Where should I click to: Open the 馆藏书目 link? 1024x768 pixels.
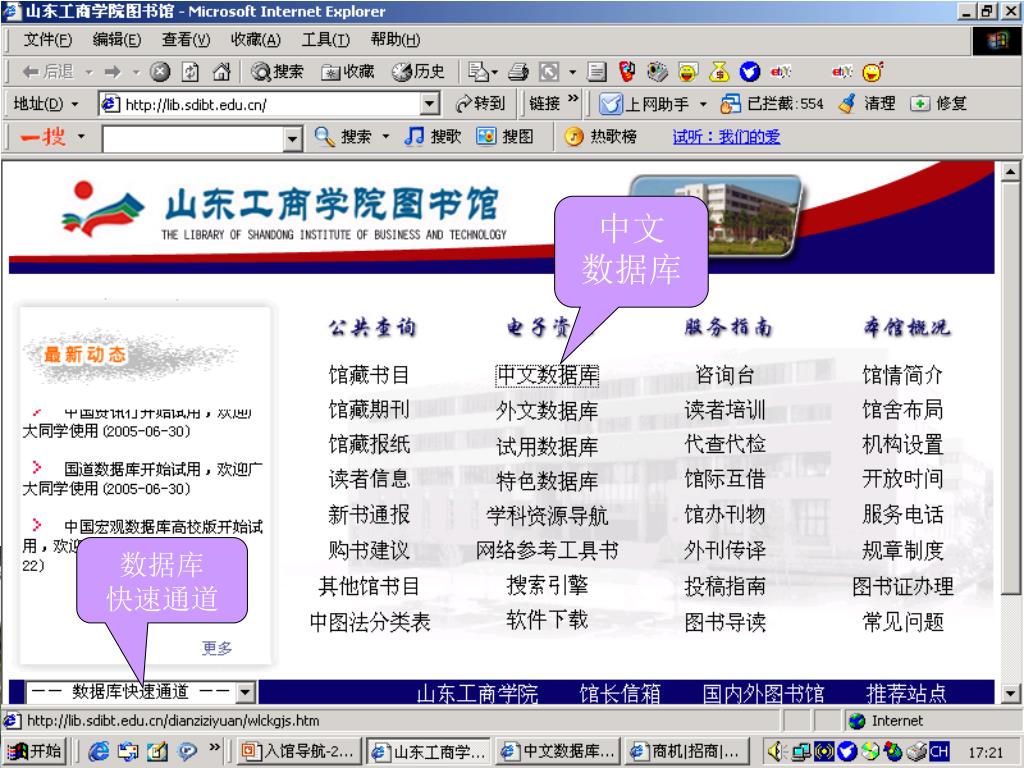click(x=369, y=375)
